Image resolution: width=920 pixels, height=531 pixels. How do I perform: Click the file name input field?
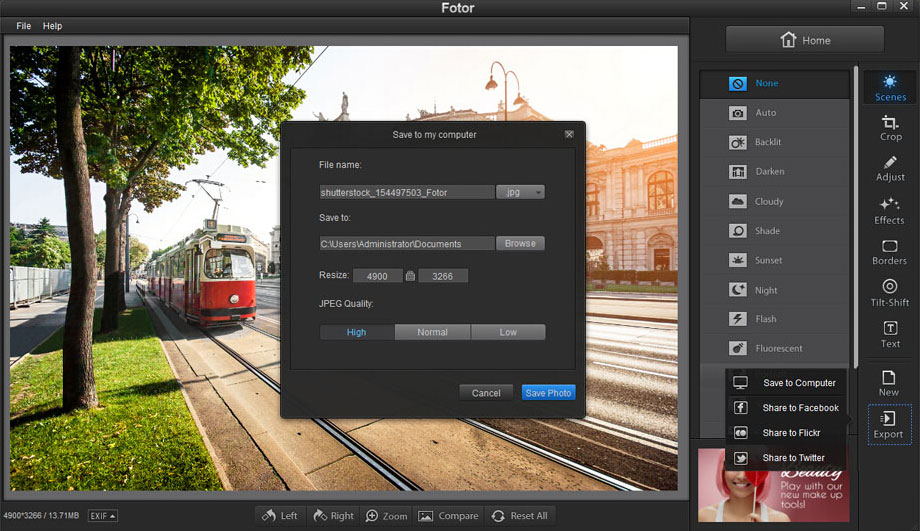[406, 192]
